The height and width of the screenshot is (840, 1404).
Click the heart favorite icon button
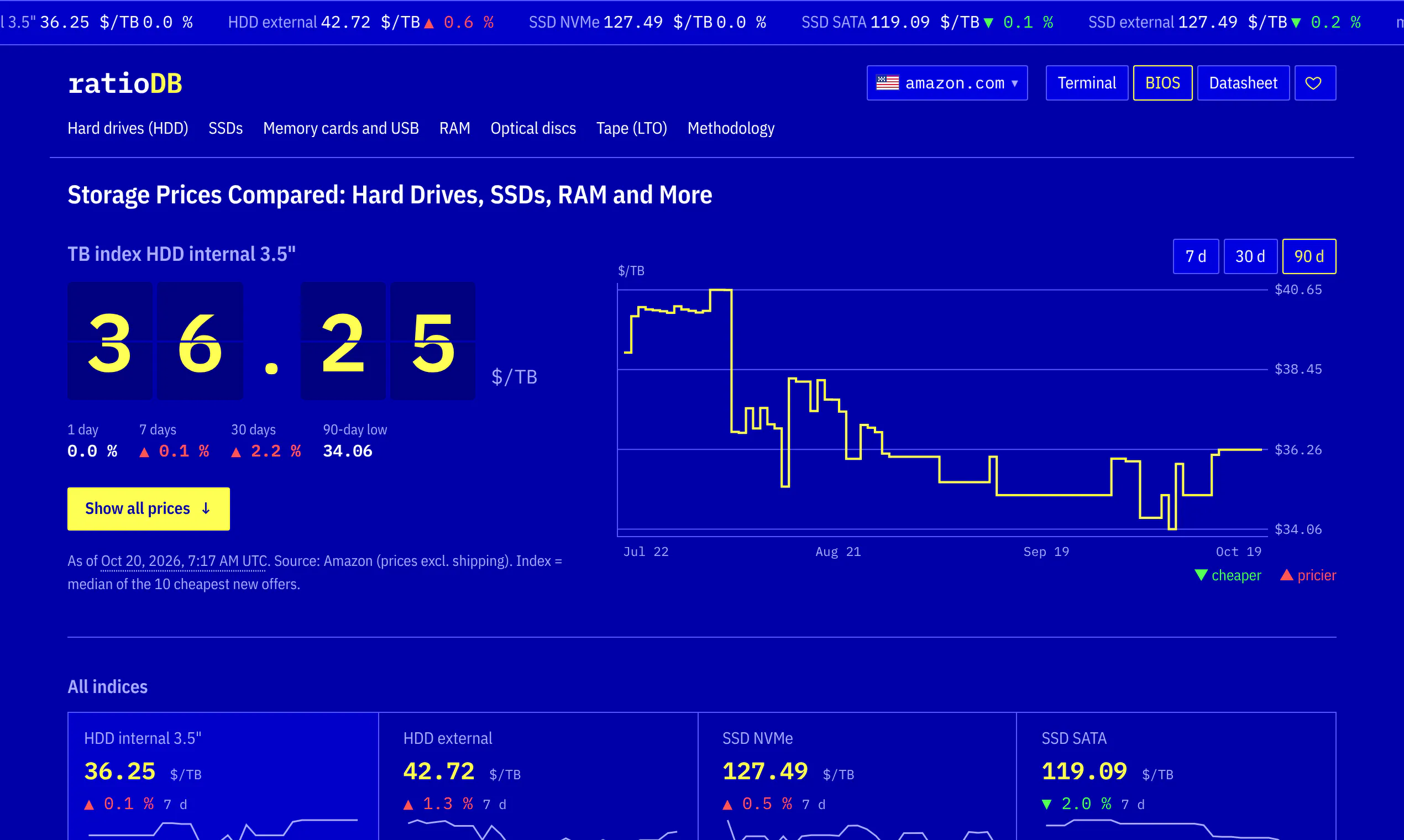(x=1314, y=83)
